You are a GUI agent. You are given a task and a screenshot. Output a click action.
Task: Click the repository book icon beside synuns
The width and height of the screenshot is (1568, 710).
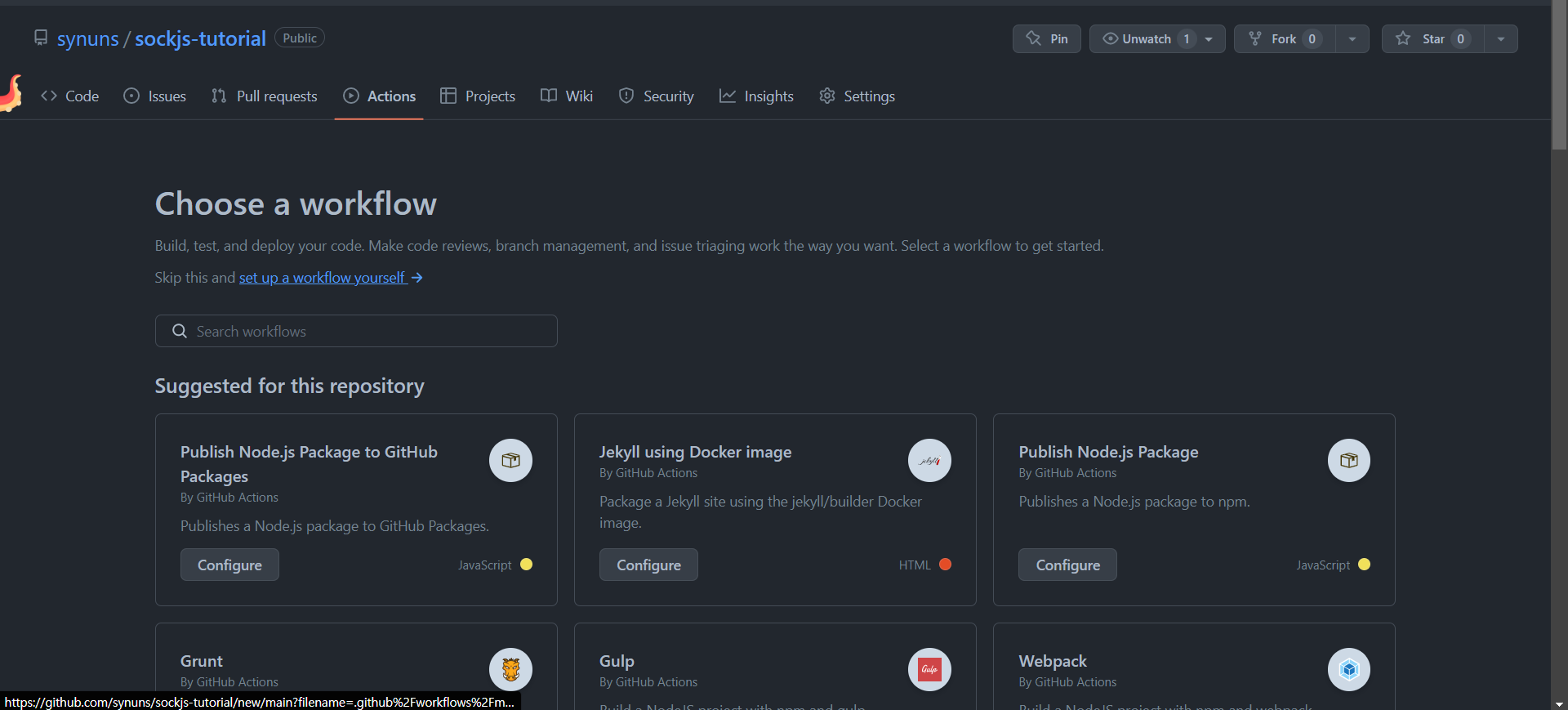pos(40,38)
